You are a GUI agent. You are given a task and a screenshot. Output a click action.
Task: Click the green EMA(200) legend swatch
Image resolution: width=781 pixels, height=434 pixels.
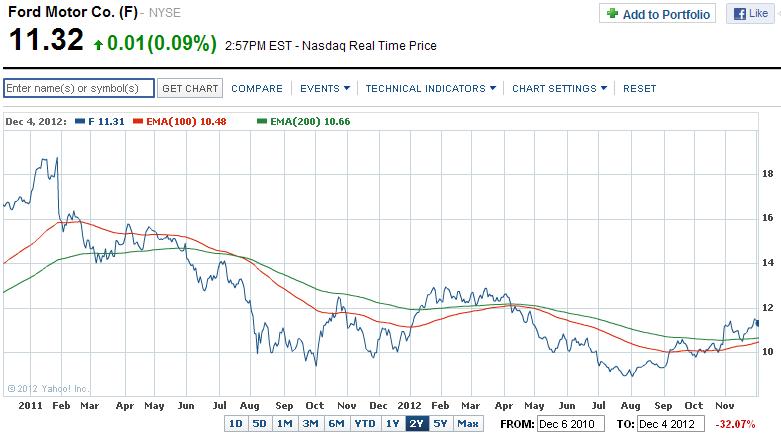[262, 121]
